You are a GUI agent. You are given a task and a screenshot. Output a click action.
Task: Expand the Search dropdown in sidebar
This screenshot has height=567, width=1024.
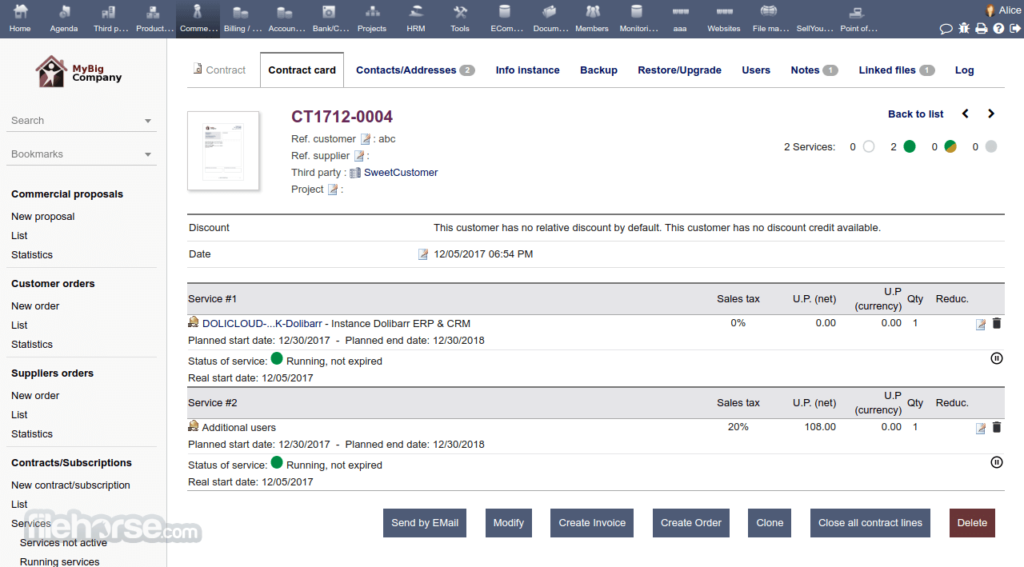point(148,121)
